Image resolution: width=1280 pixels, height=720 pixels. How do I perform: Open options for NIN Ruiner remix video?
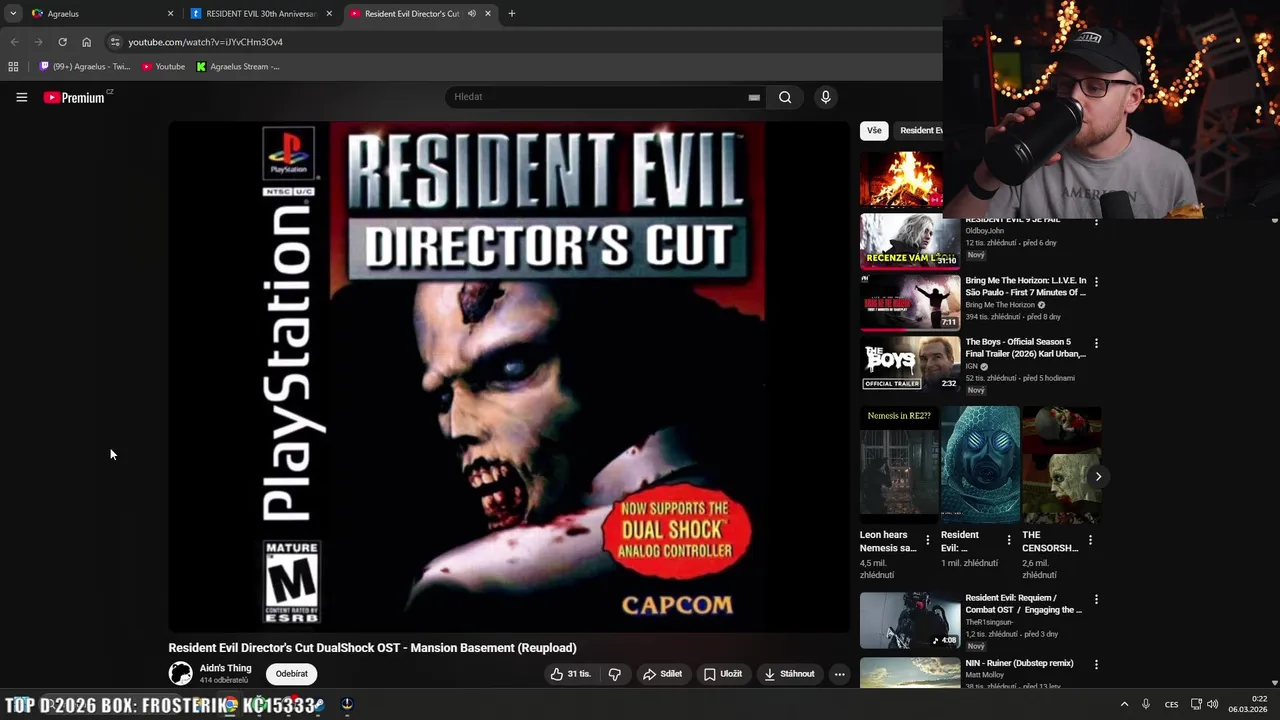tap(1096, 664)
